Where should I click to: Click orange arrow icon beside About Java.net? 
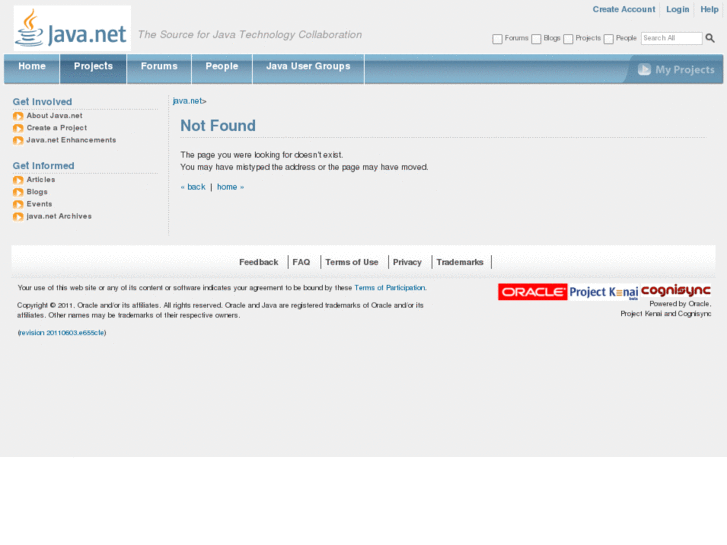pos(18,116)
